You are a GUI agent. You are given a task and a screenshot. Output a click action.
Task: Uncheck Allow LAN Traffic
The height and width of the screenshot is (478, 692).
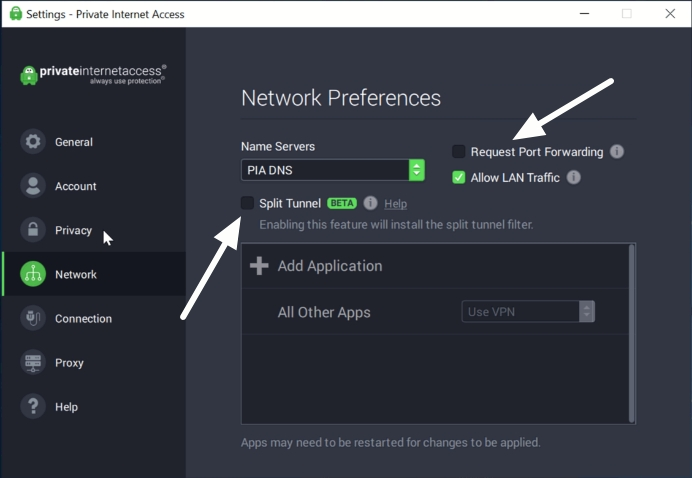pyautogui.click(x=459, y=177)
